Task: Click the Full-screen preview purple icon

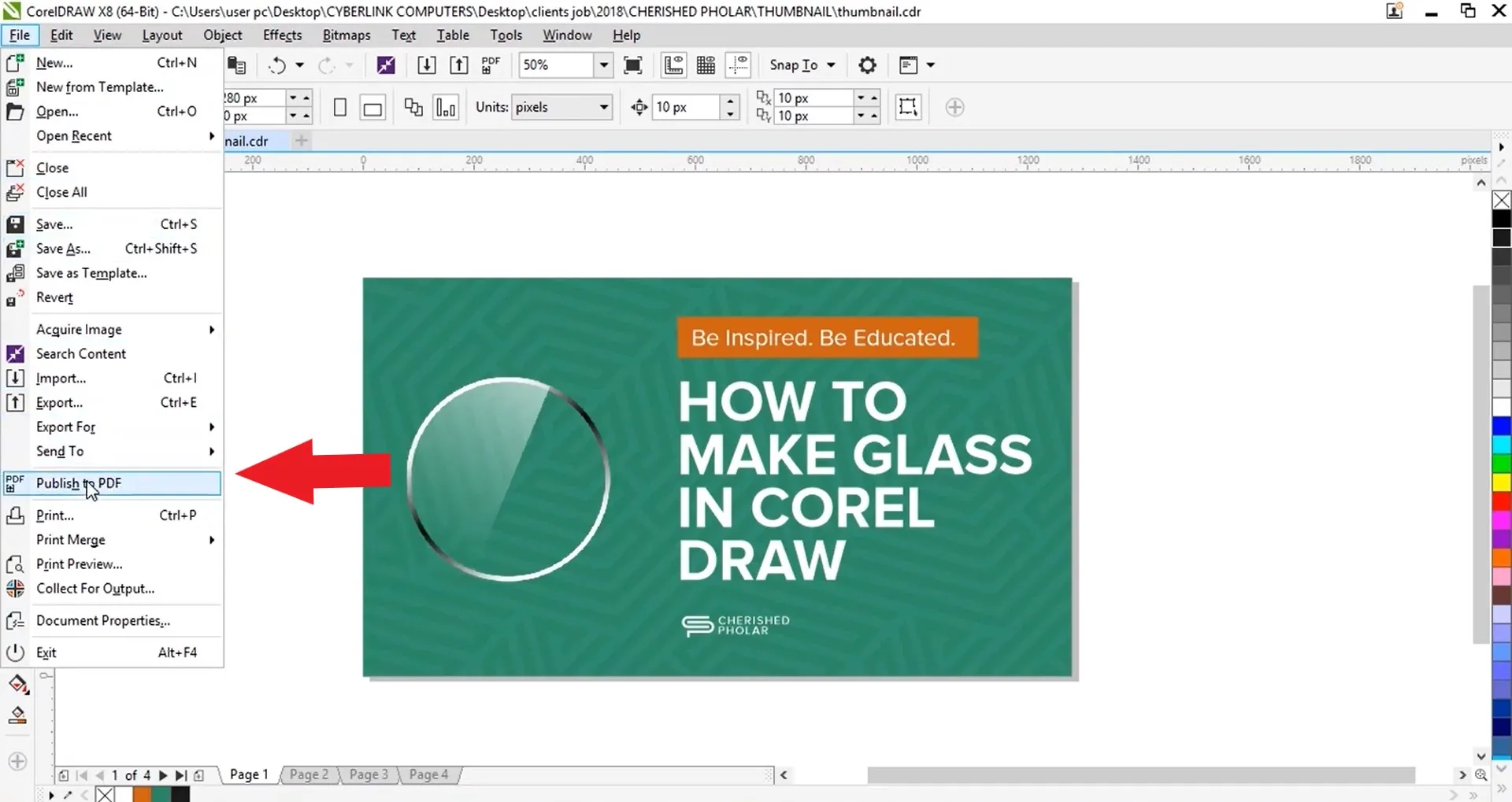Action: [386, 65]
